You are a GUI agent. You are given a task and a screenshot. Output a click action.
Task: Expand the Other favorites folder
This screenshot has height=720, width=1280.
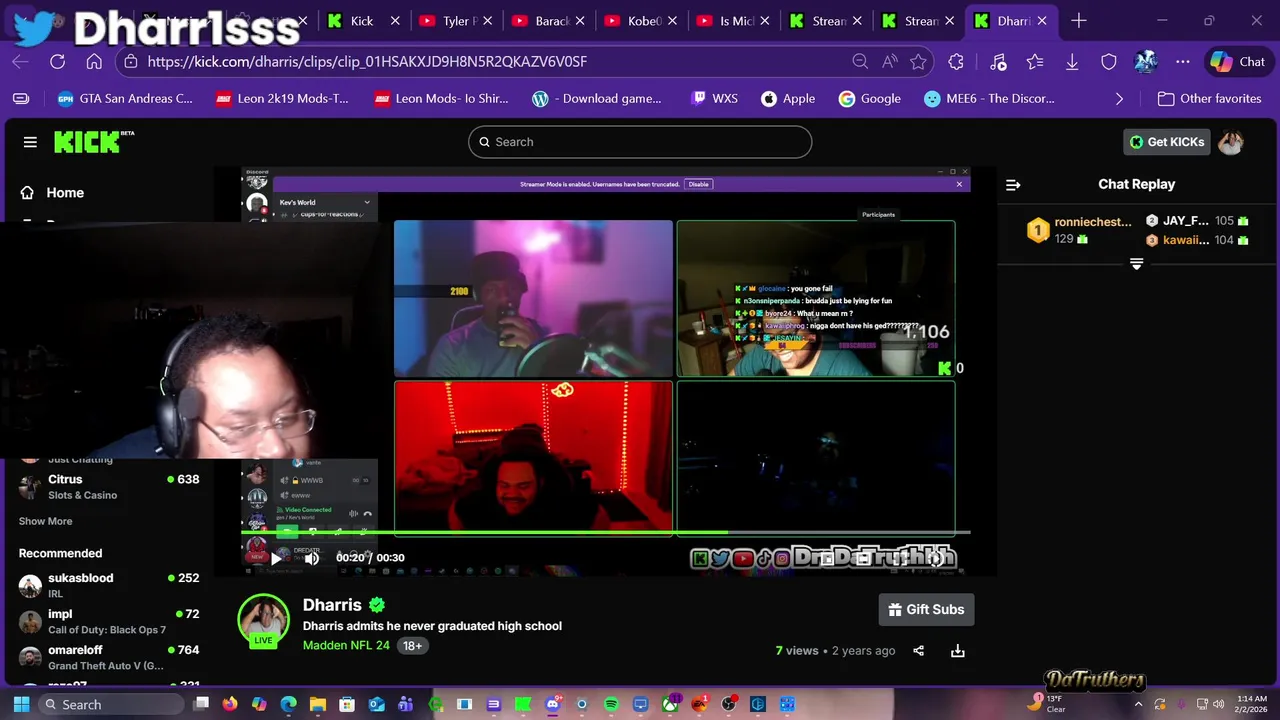[1210, 99]
